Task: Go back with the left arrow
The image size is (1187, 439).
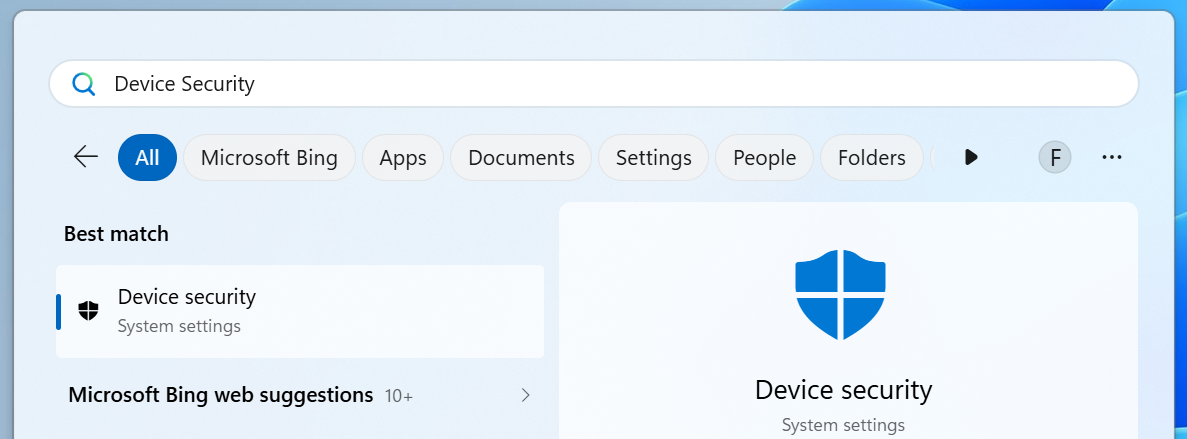Action: click(x=86, y=157)
